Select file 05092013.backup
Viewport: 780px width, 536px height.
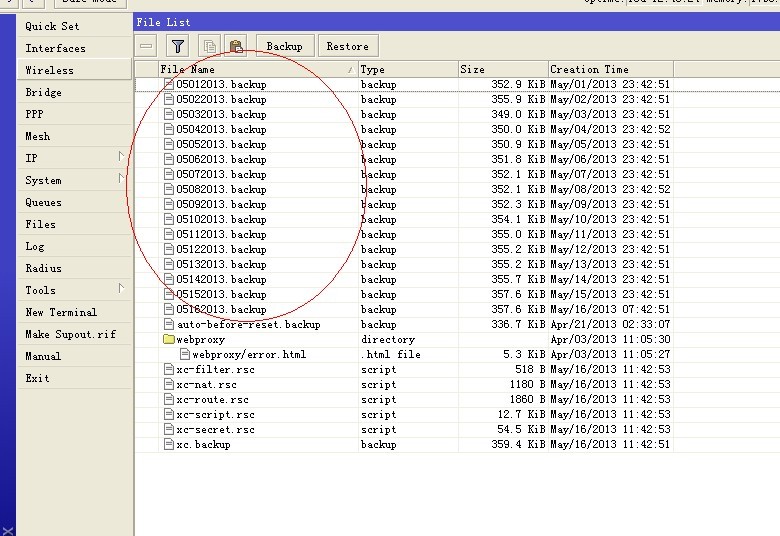coord(221,204)
